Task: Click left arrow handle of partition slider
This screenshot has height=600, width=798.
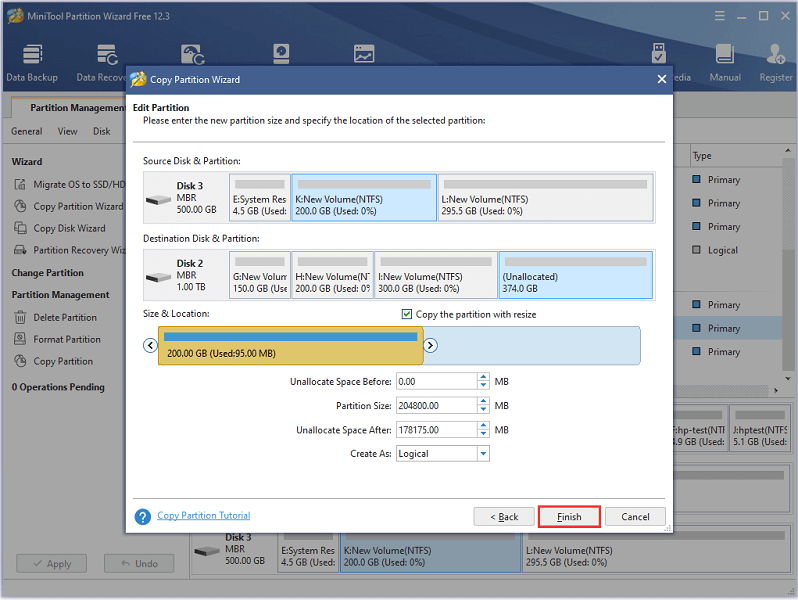Action: click(x=150, y=346)
